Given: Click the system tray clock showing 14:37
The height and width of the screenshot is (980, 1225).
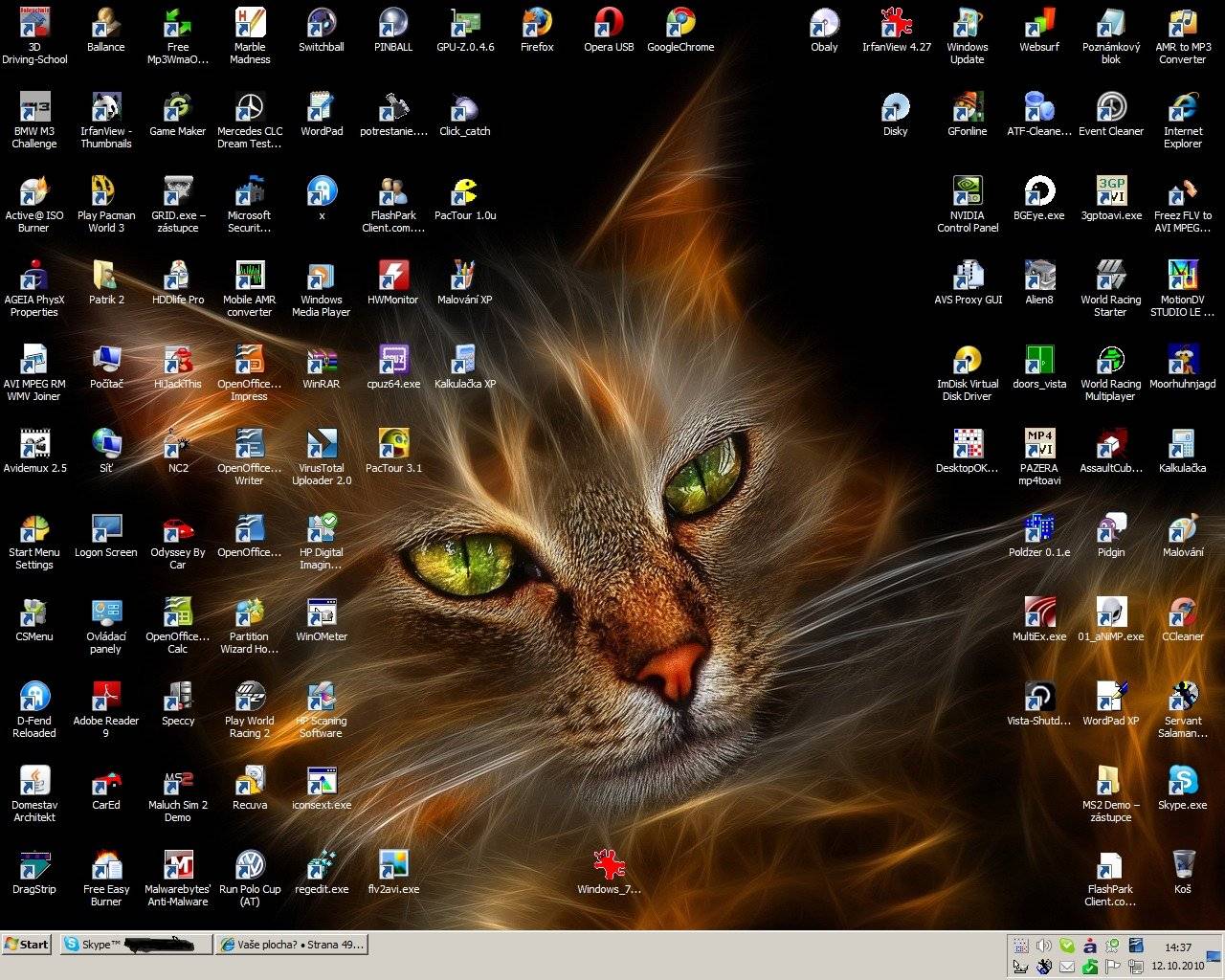Looking at the screenshot, I should 1178,947.
